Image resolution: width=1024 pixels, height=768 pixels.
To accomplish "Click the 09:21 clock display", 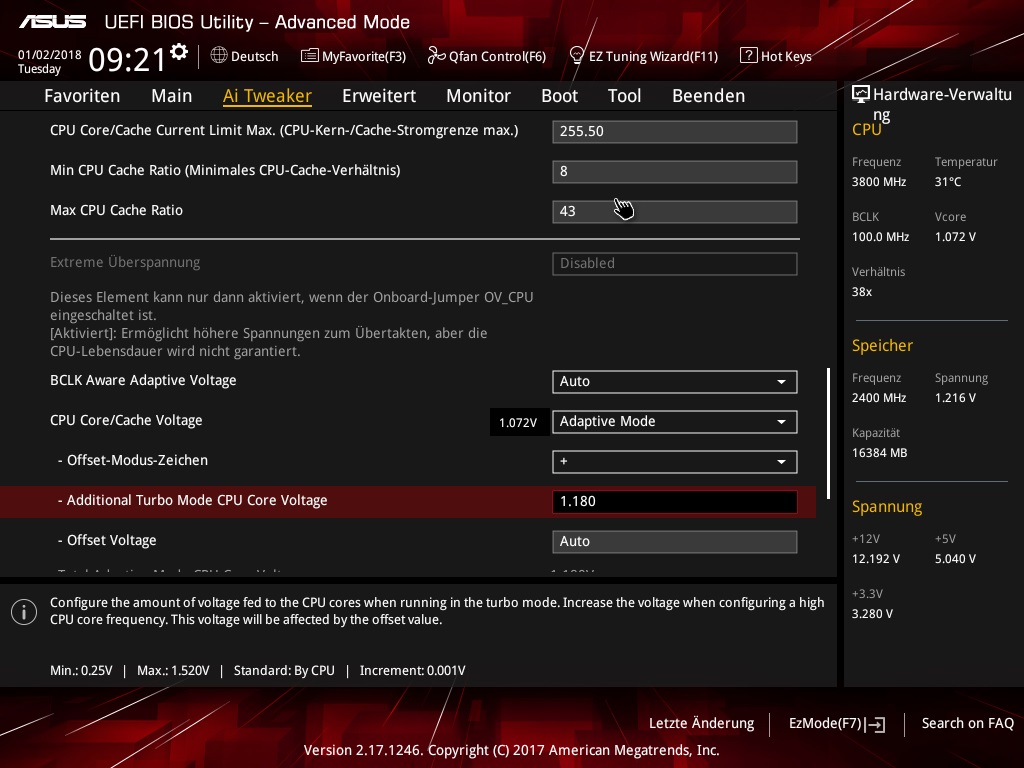I will 127,59.
